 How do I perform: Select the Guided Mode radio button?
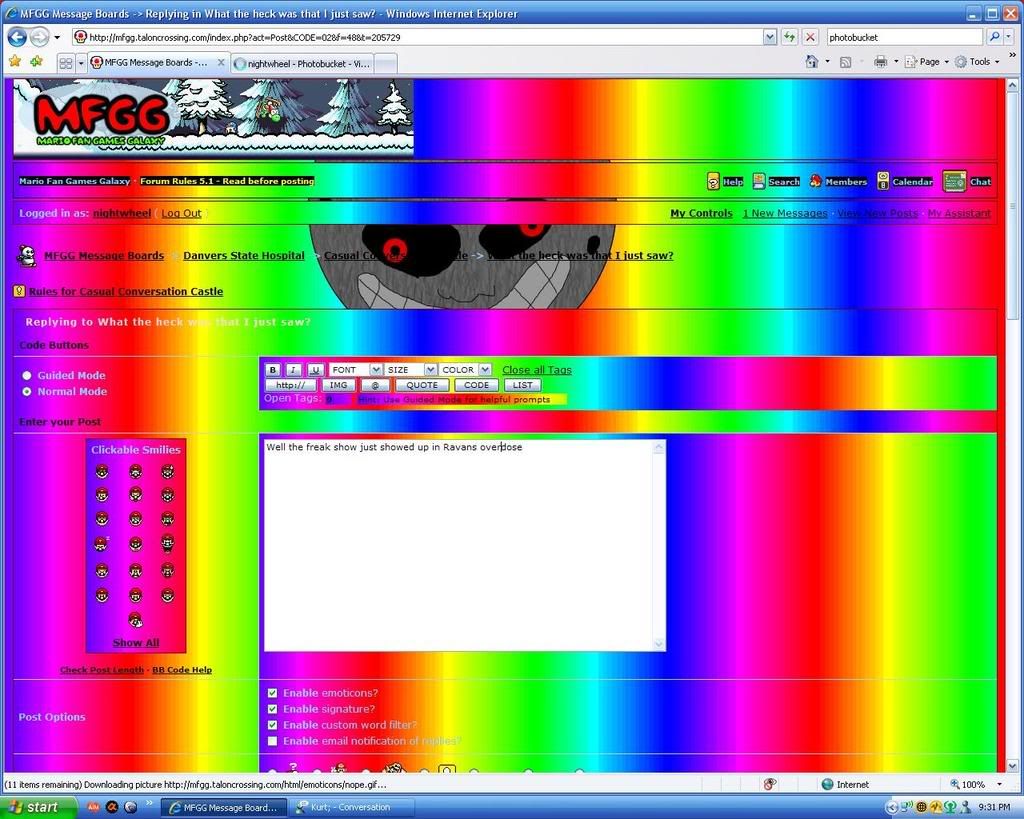pos(28,375)
